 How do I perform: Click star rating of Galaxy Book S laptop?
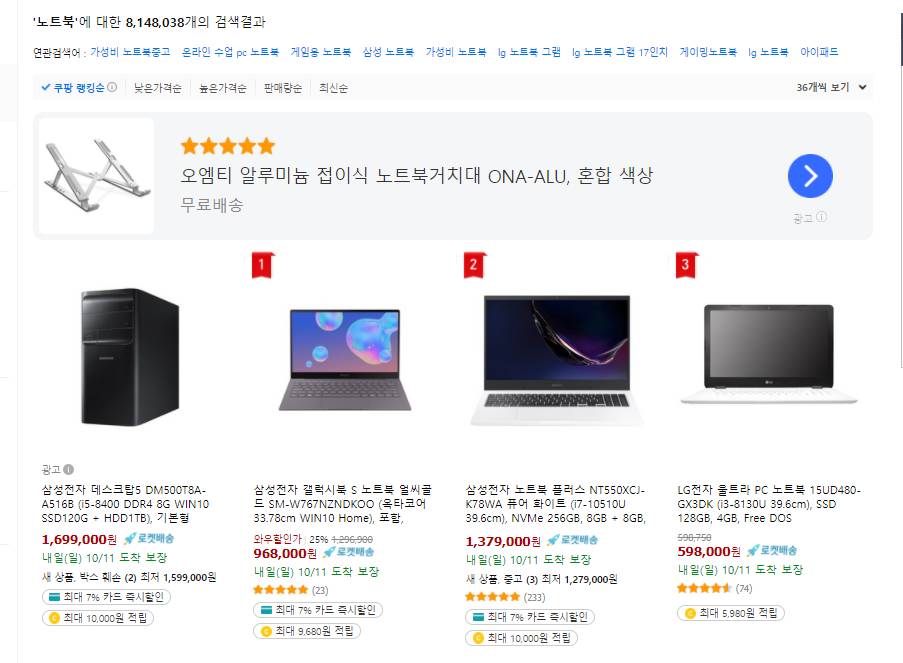pos(280,590)
